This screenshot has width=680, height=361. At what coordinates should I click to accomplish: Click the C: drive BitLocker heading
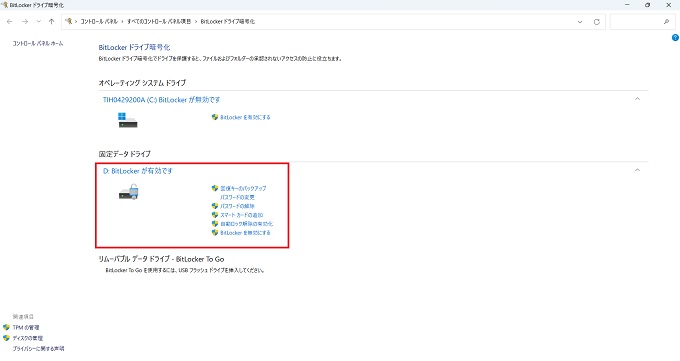point(161,100)
